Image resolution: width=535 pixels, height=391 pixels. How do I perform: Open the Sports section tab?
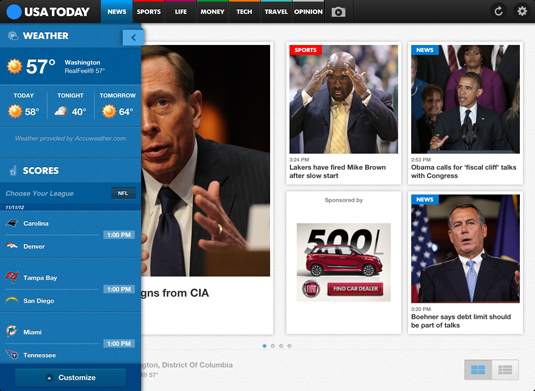[149, 12]
